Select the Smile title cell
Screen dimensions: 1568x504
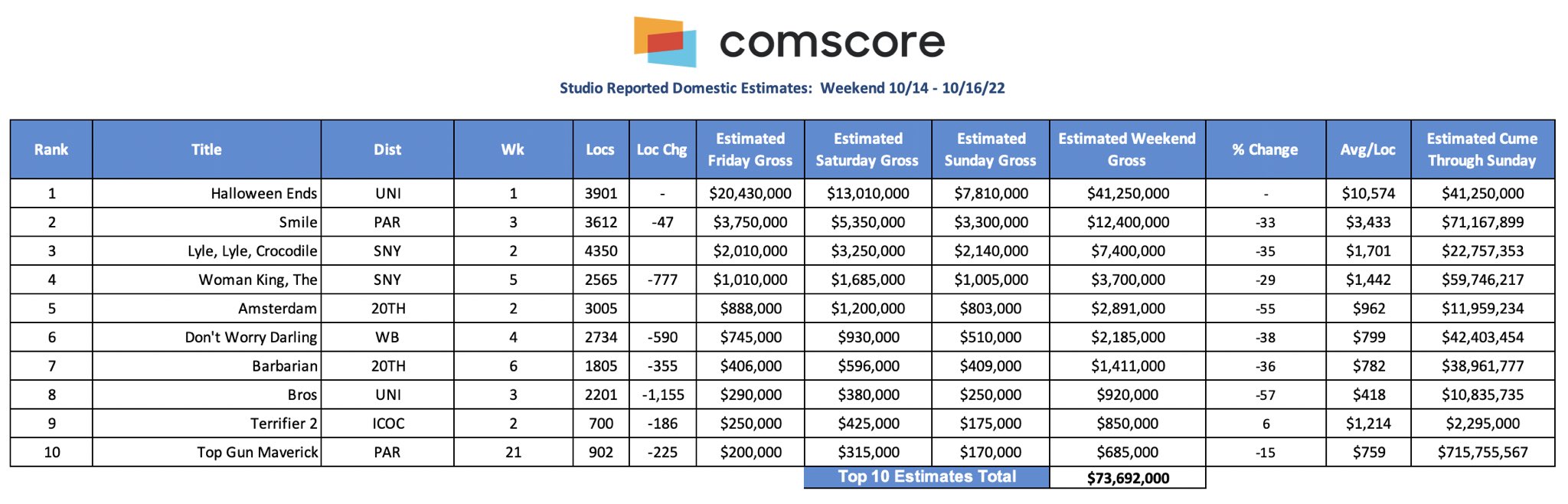[298, 222]
